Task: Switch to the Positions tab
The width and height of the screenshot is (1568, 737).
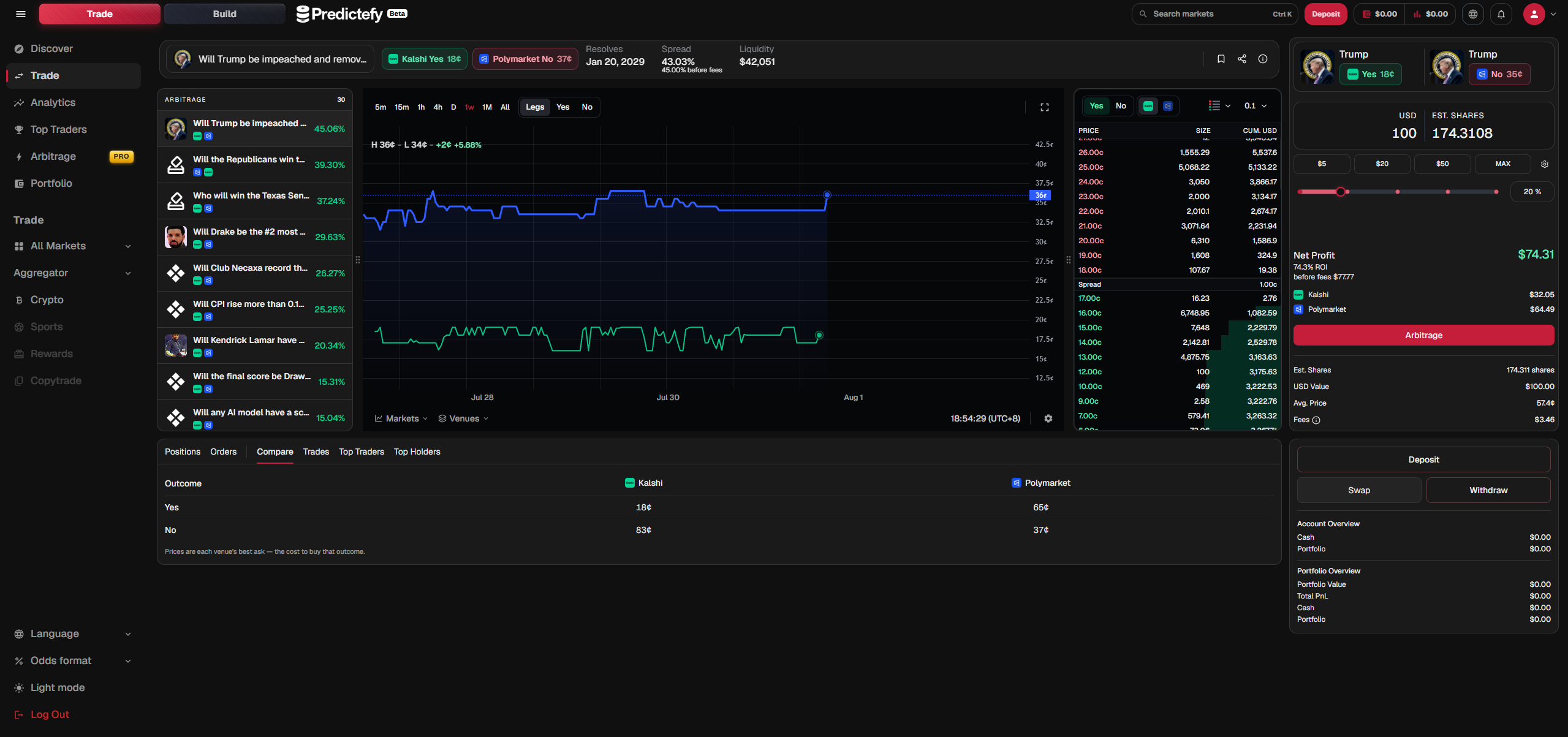Action: pos(183,452)
